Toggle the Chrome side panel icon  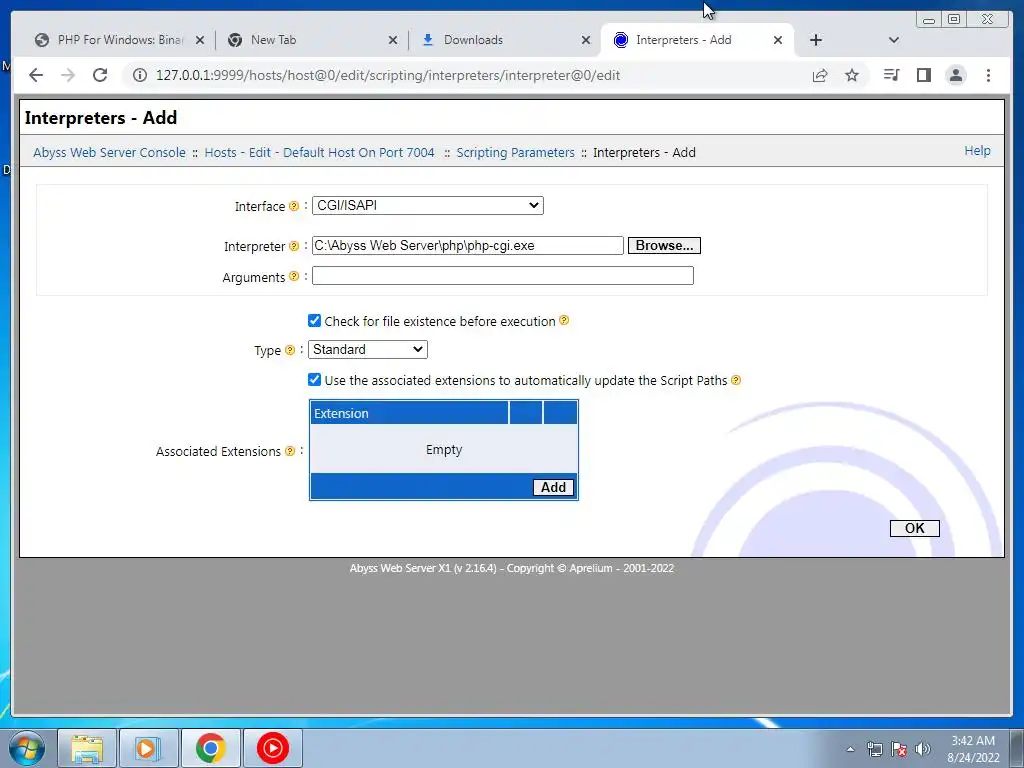923,75
